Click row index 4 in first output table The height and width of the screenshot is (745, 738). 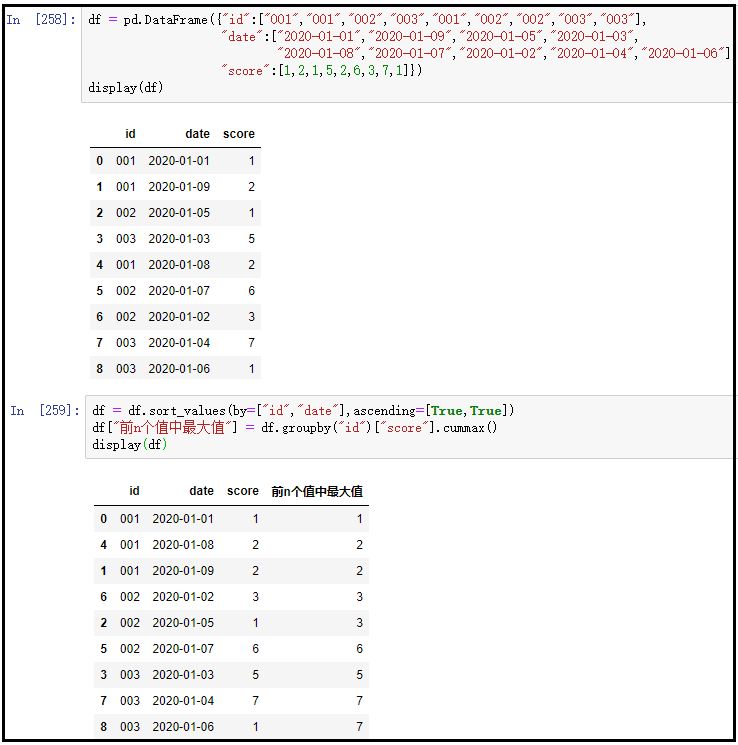pos(99,265)
